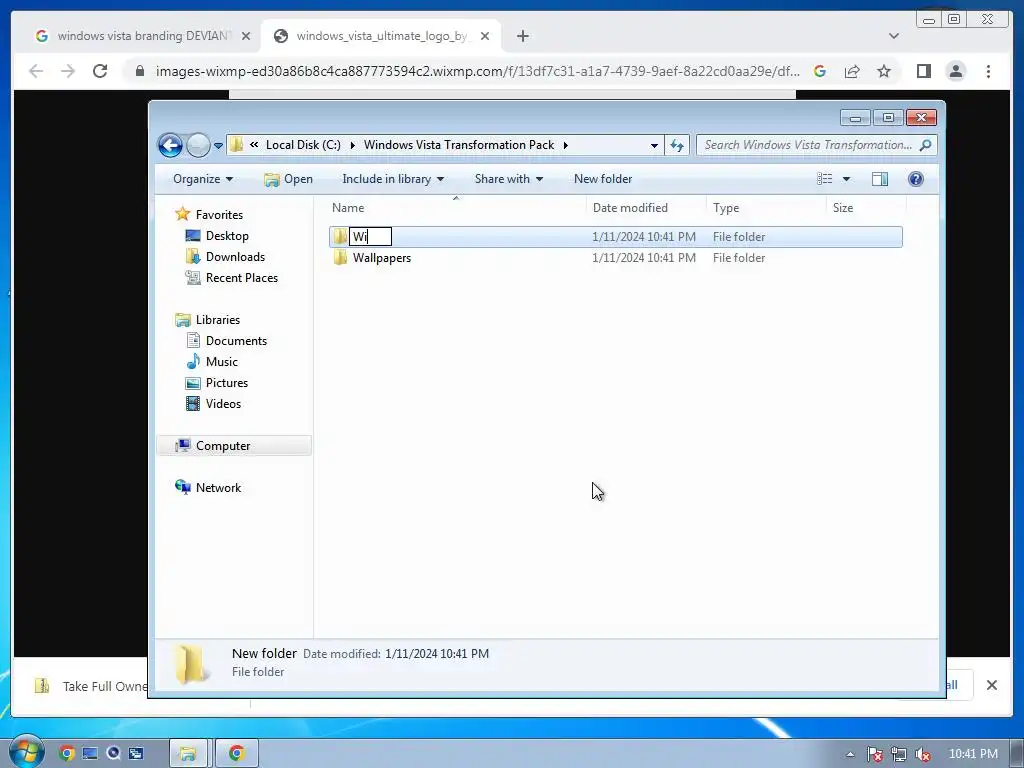The width and height of the screenshot is (1024, 768).
Task: Expand arrow after Windows Vista Transformation Pack breadcrumb
Action: 566,145
